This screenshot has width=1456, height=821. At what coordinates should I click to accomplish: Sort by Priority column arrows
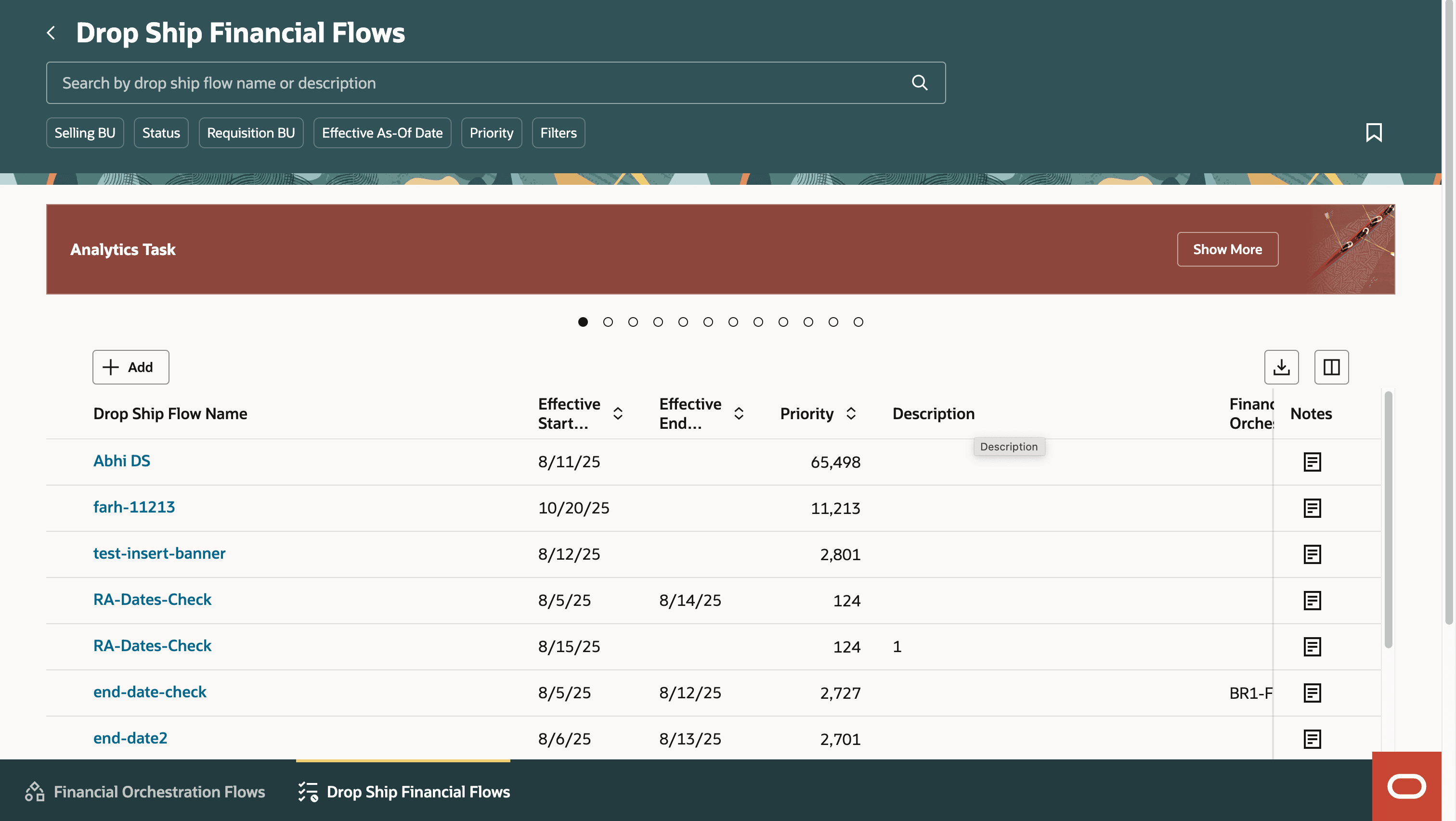851,413
